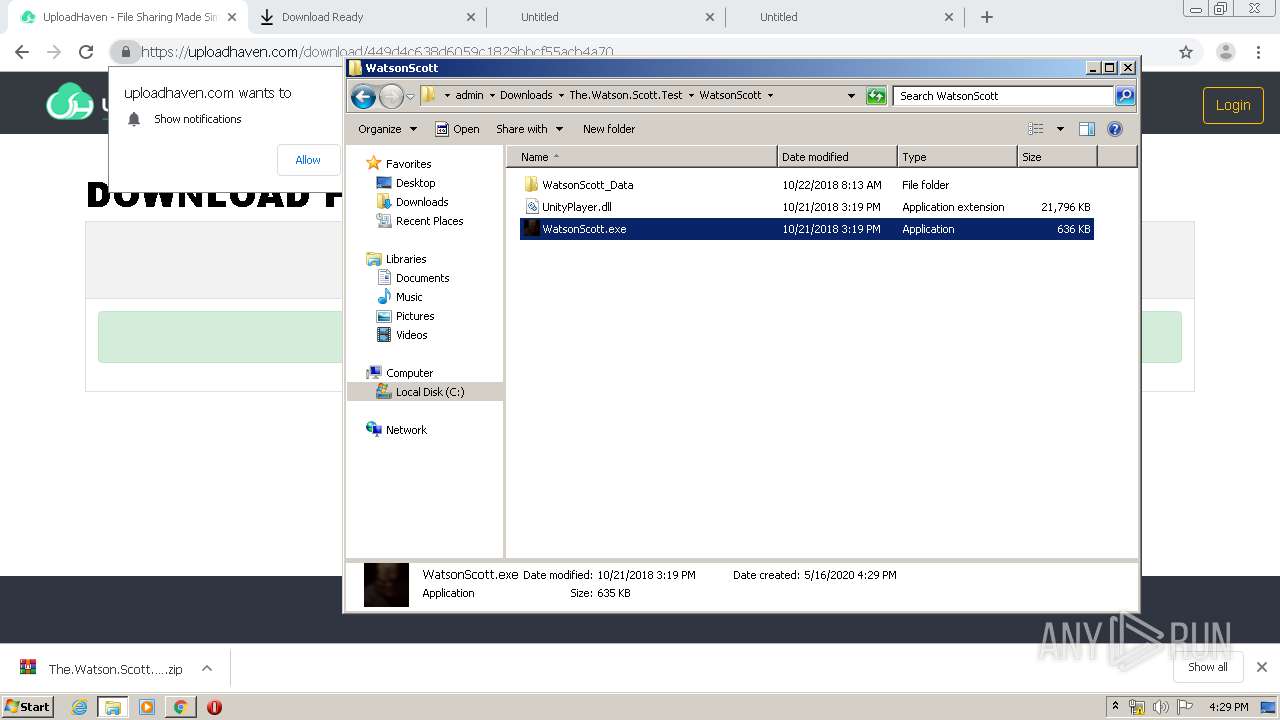The width and height of the screenshot is (1280, 720).
Task: Click the UnityPlayer.dll file icon
Action: (x=532, y=207)
